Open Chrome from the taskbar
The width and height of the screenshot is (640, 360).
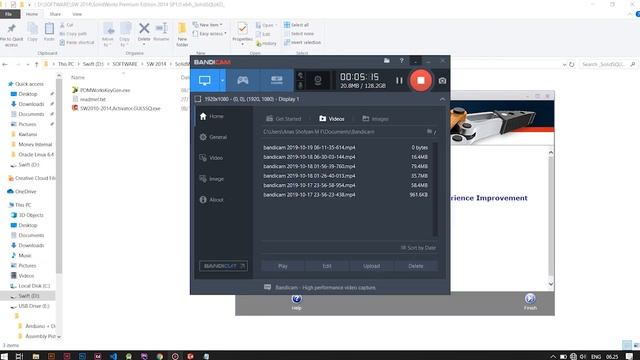click(160, 356)
